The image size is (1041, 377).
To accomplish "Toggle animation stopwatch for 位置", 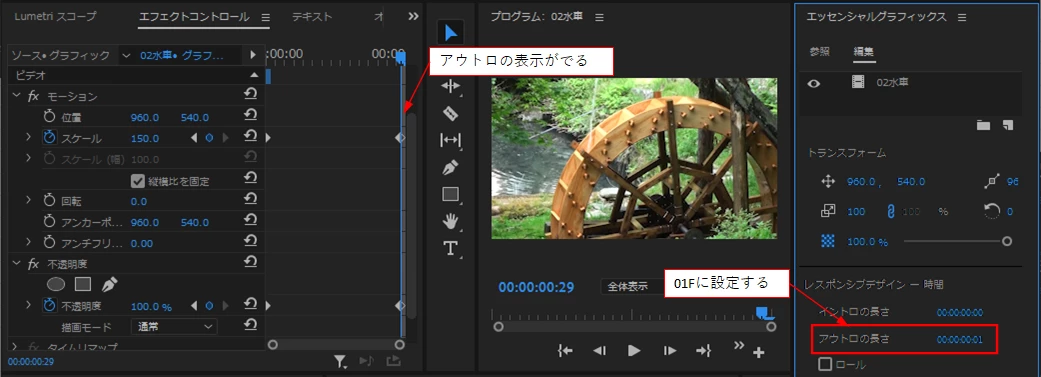I will point(50,117).
